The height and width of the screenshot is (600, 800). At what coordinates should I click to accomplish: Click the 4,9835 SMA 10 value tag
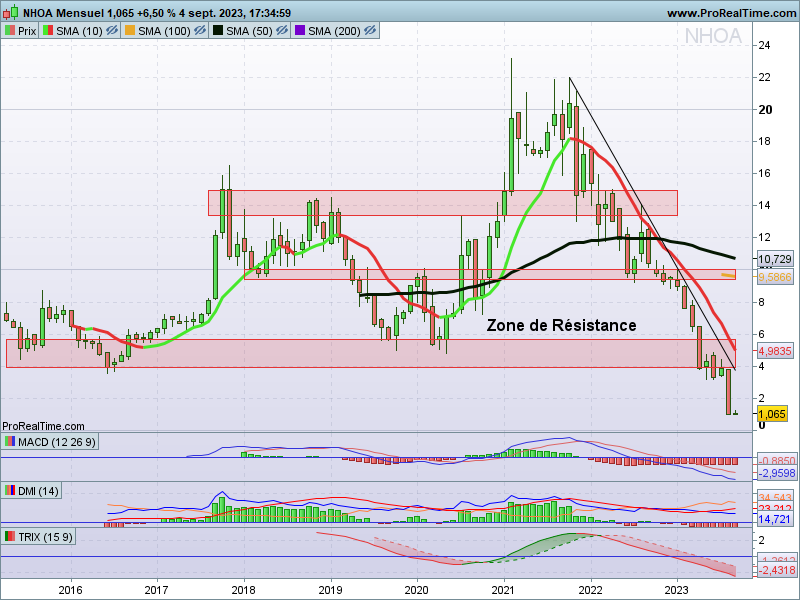[x=774, y=351]
